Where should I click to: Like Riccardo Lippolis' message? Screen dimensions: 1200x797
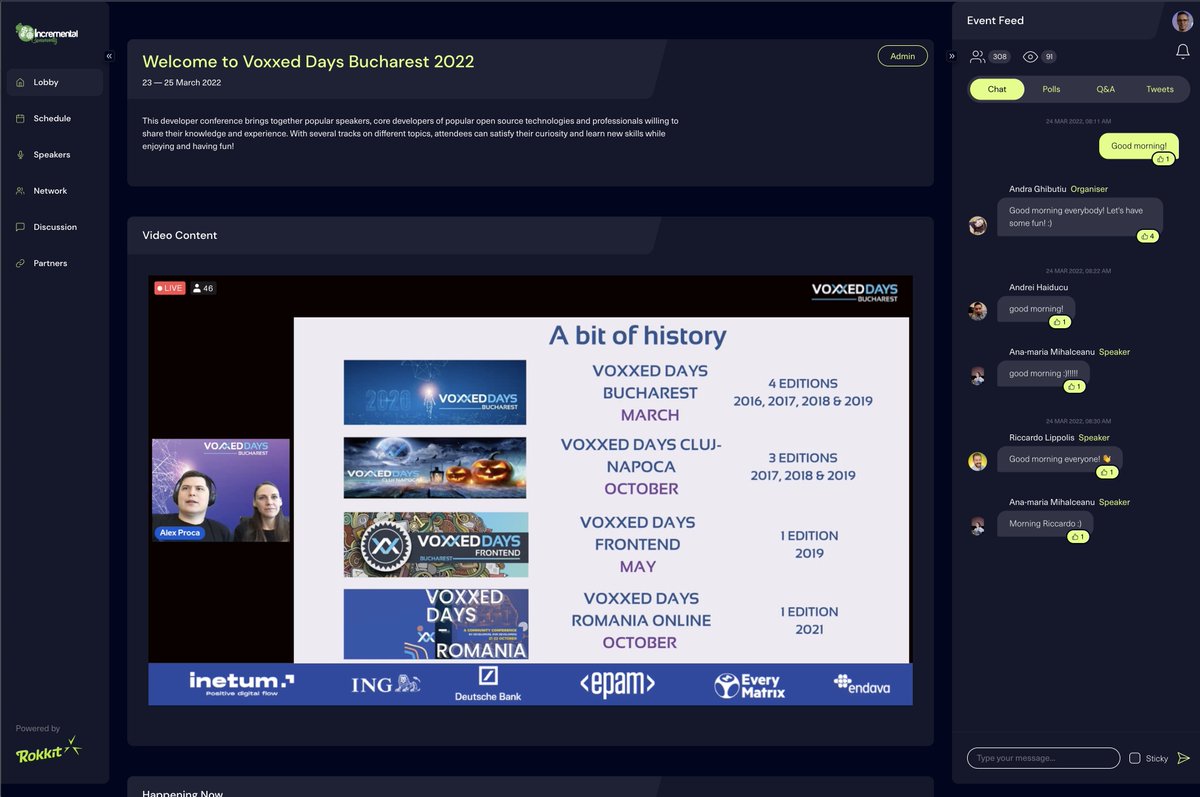[x=1107, y=472]
